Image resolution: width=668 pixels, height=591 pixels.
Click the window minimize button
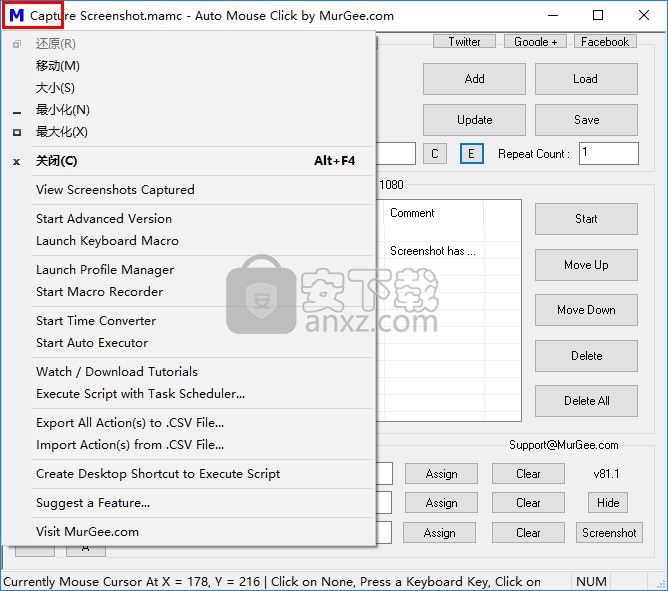(553, 15)
